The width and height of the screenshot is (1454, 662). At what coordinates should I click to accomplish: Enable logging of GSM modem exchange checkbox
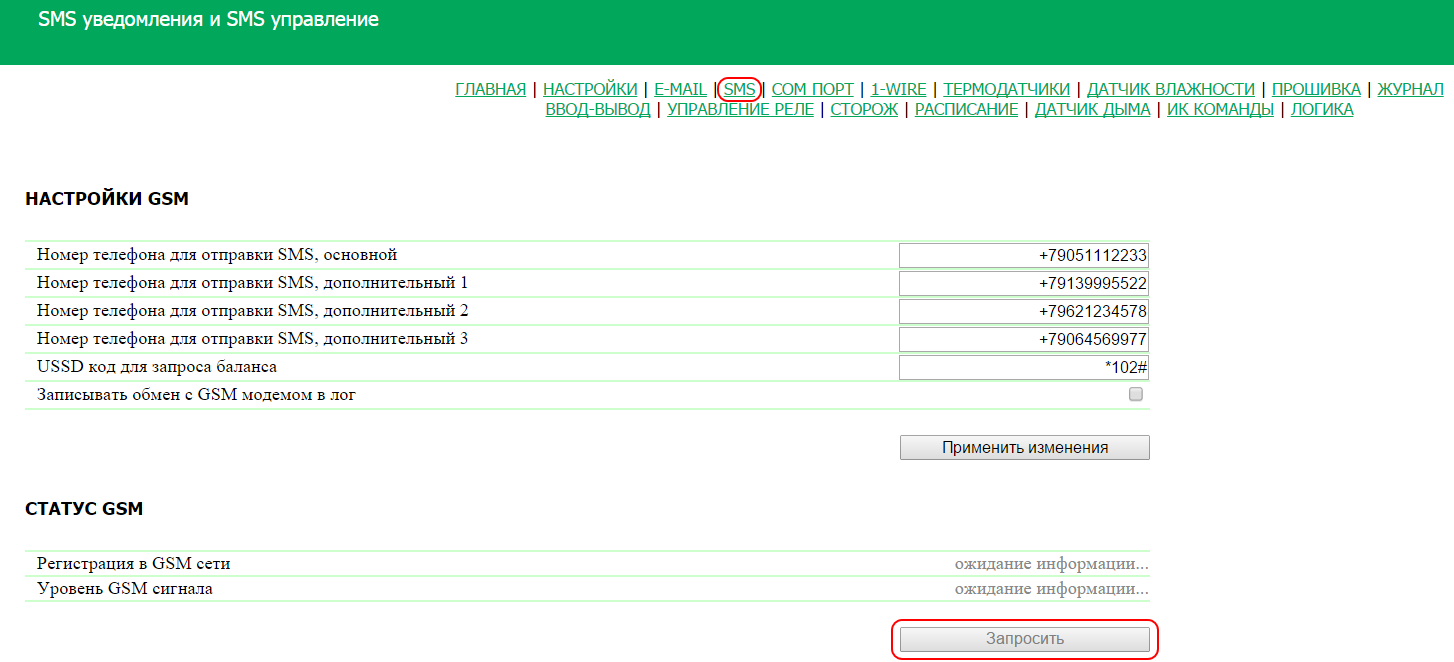pyautogui.click(x=1135, y=395)
